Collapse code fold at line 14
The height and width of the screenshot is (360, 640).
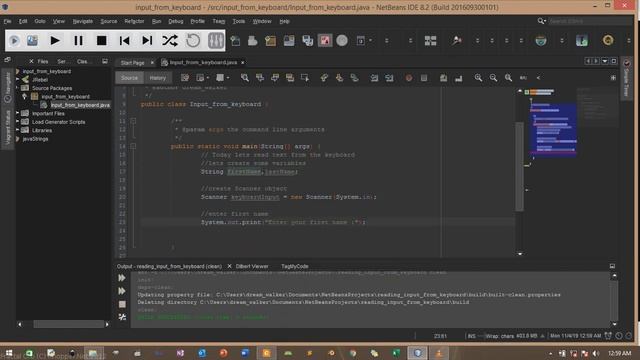click(133, 146)
